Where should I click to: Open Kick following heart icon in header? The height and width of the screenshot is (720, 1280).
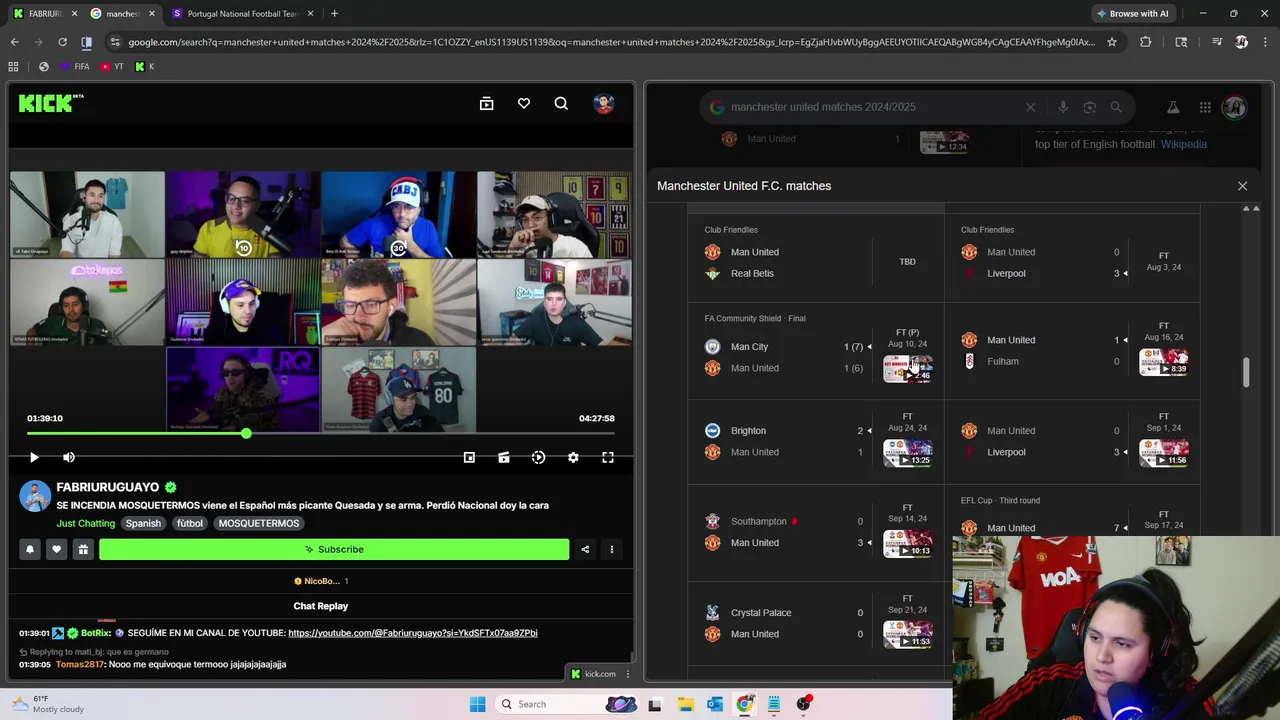click(524, 103)
